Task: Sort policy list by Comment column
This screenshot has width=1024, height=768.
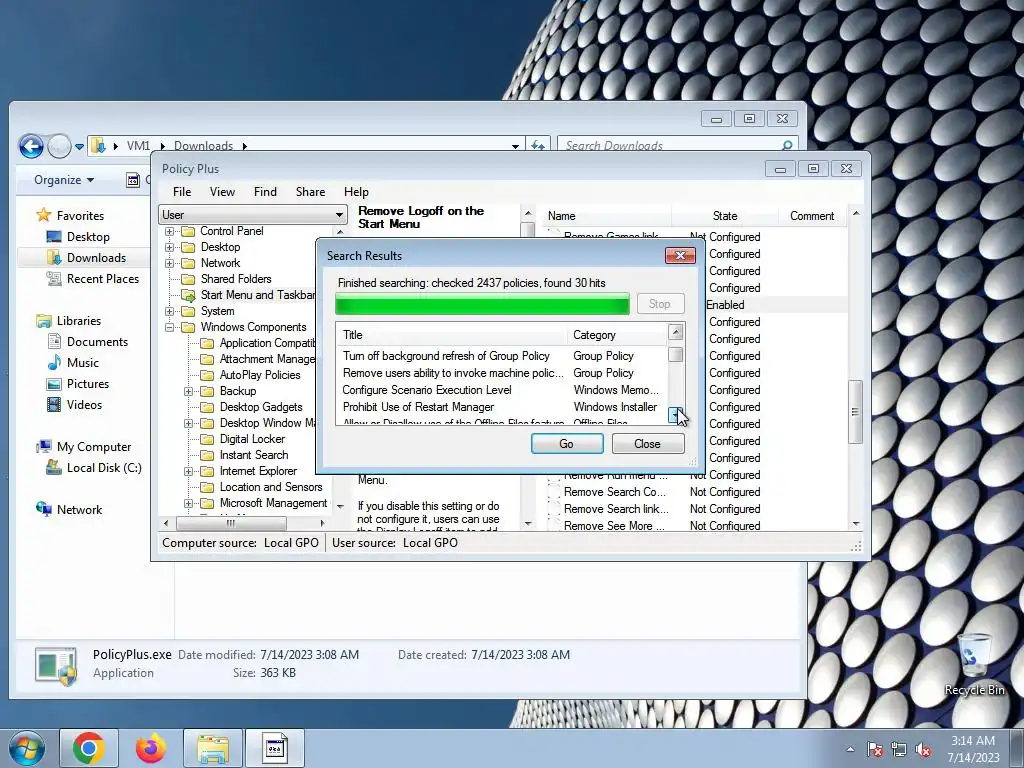Action: click(812, 216)
